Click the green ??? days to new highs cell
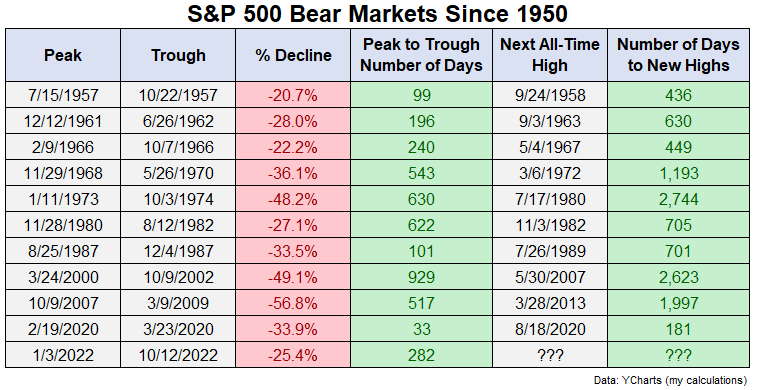Image resolution: width=757 pixels, height=390 pixels. 678,355
